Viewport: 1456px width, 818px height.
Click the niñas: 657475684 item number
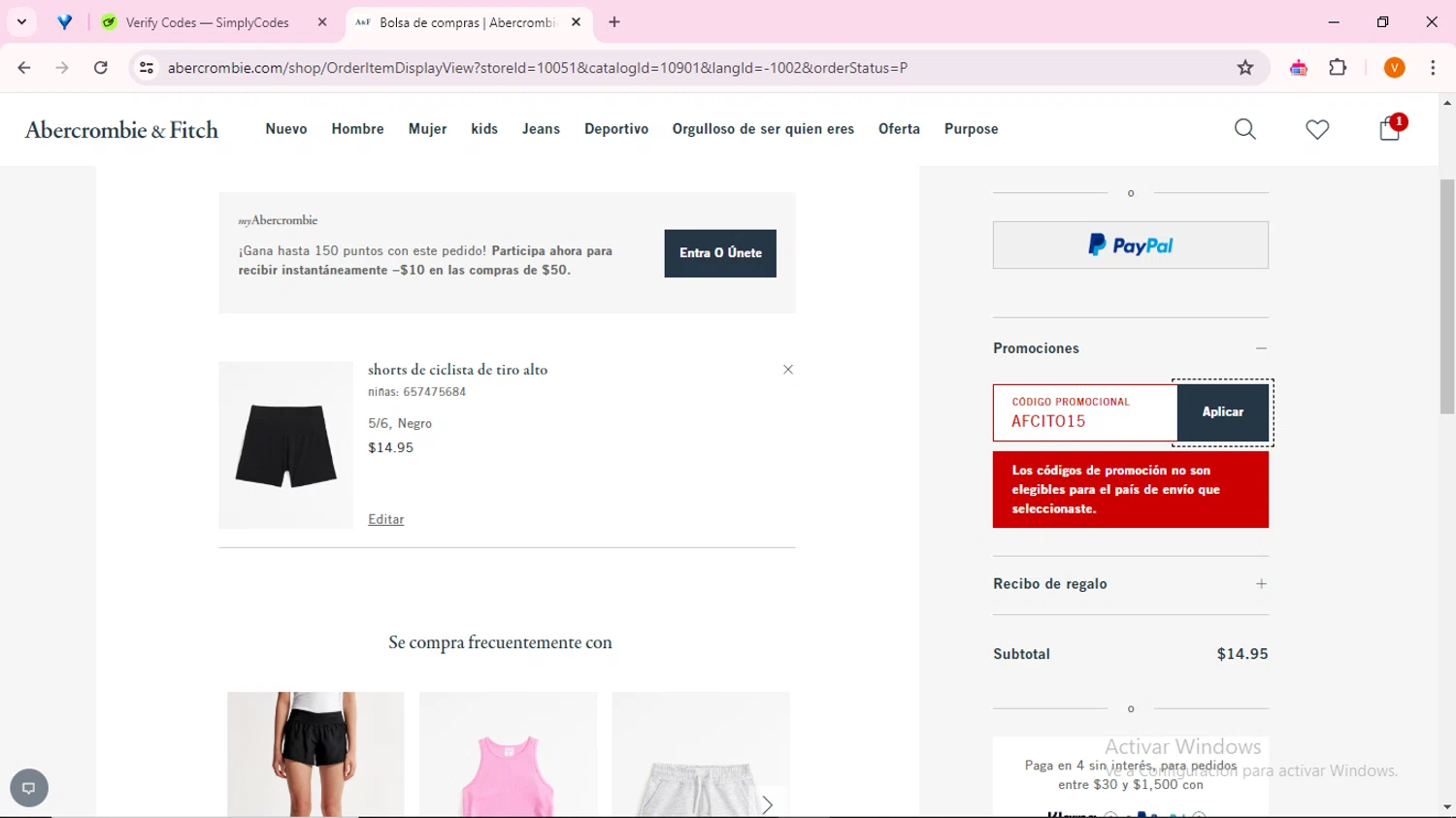[x=417, y=392]
